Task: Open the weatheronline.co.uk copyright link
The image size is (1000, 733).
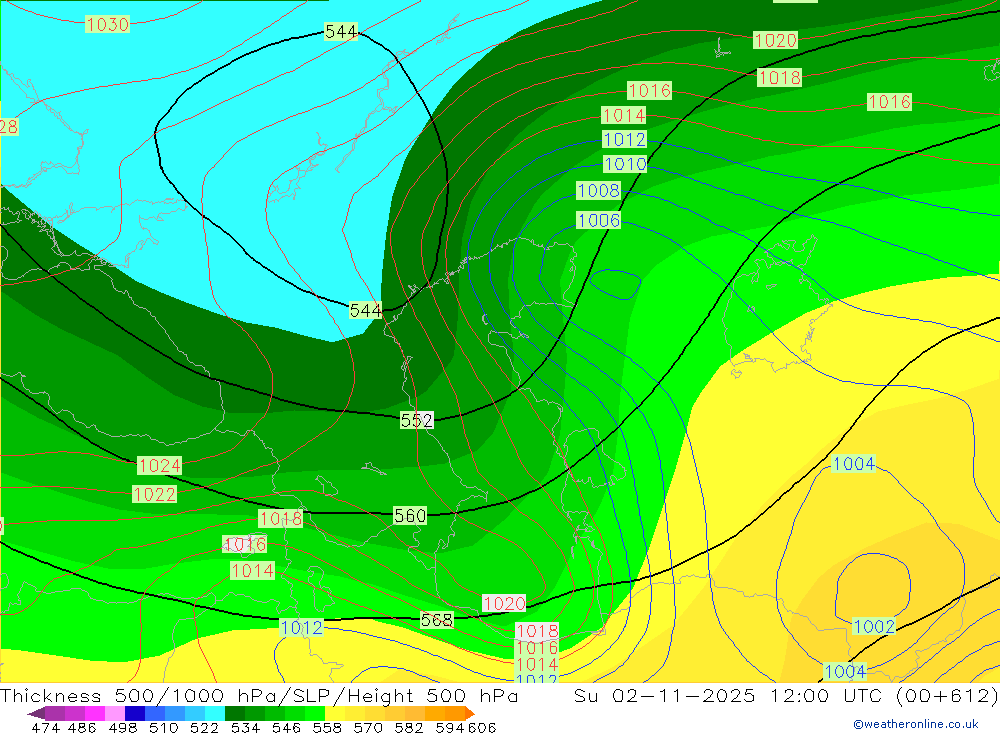Action: tap(916, 723)
